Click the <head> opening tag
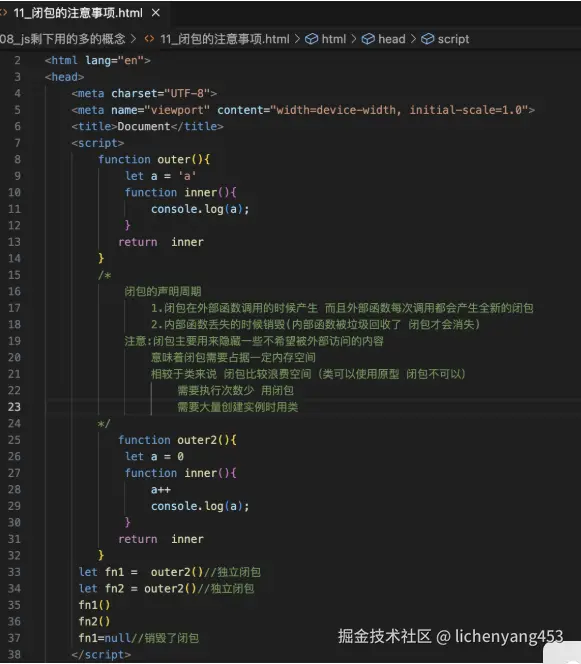 (64, 77)
